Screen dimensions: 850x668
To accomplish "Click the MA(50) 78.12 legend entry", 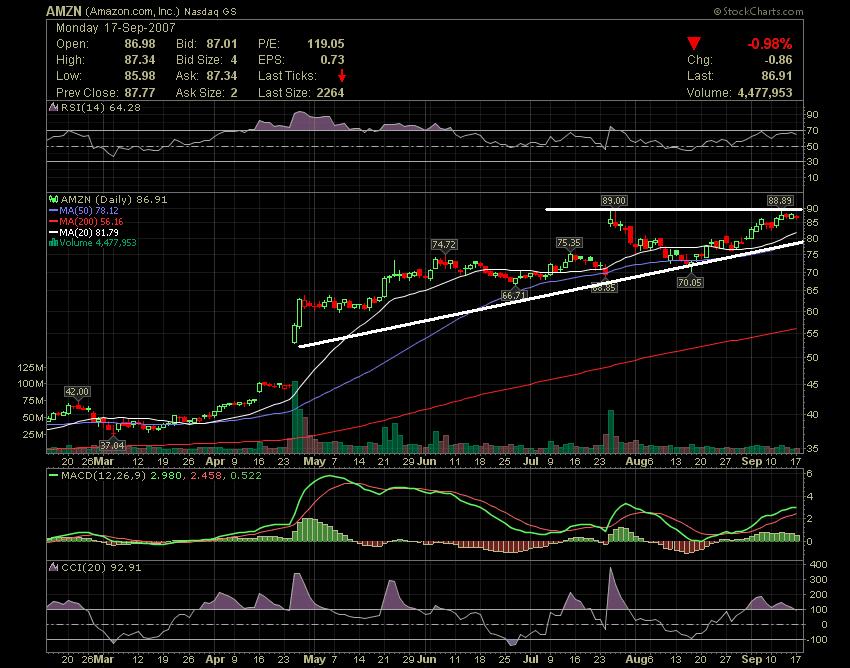I will click(x=83, y=210).
